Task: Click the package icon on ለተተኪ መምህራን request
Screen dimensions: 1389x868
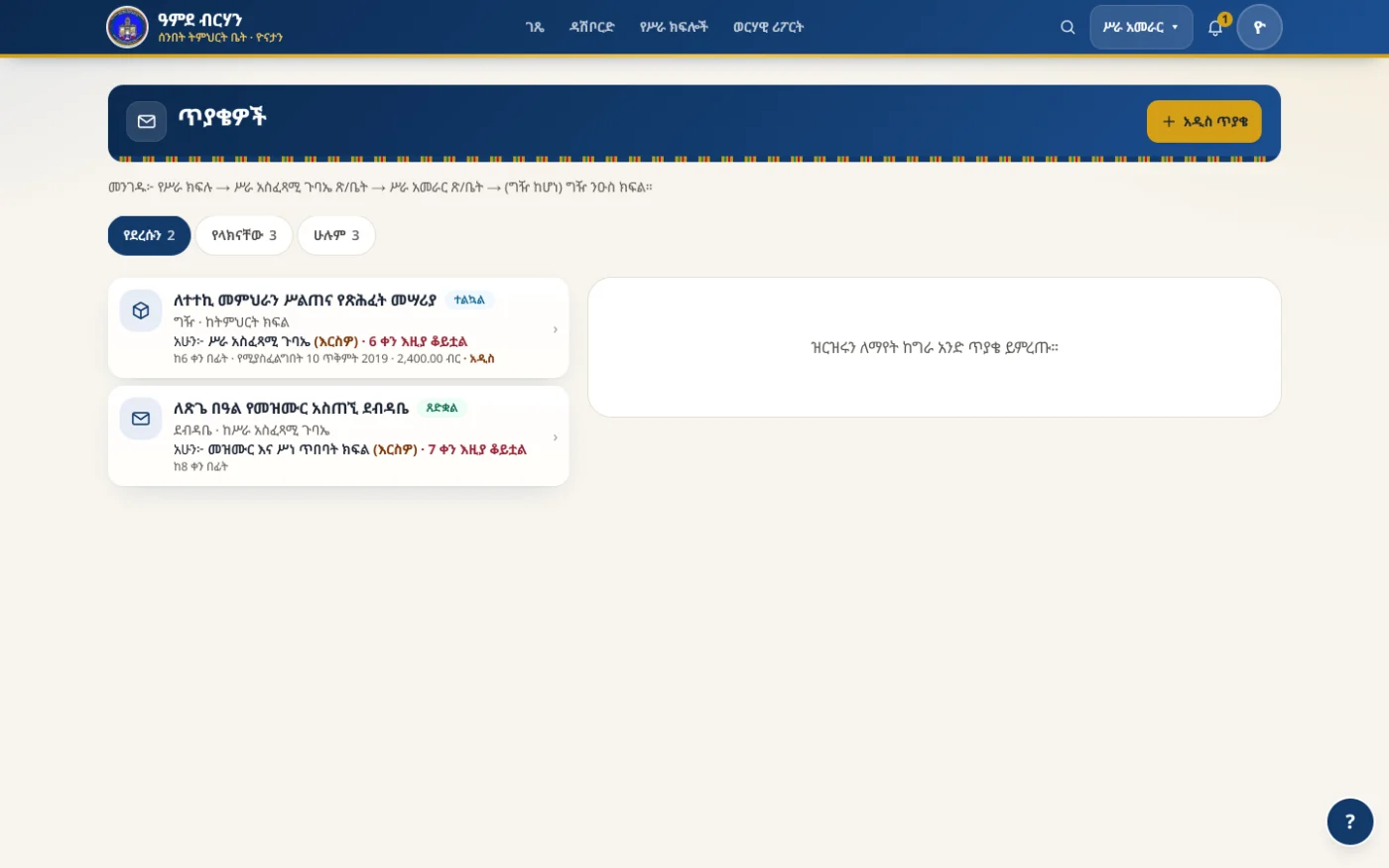Action: tap(141, 310)
